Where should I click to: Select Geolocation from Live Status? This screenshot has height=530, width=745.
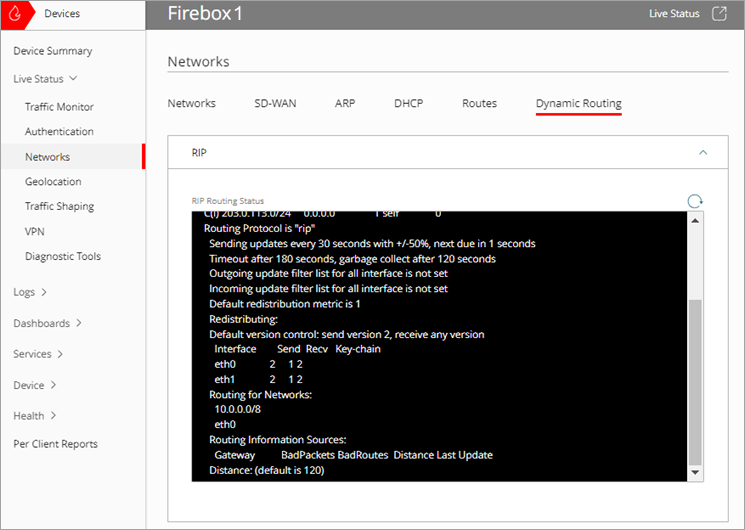coord(53,182)
